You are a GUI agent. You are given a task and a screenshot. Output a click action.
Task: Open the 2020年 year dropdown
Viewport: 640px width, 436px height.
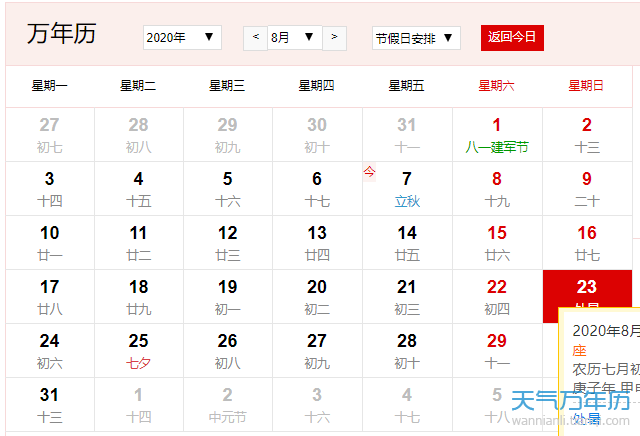pyautogui.click(x=182, y=38)
